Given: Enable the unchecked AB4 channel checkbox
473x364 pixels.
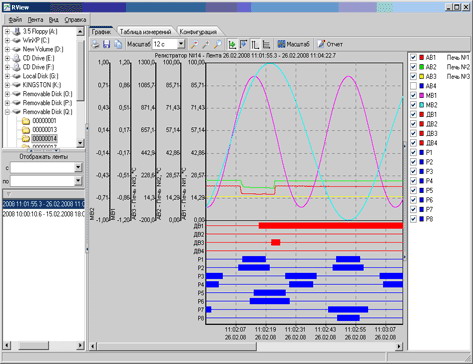Looking at the screenshot, I should coord(413,86).
